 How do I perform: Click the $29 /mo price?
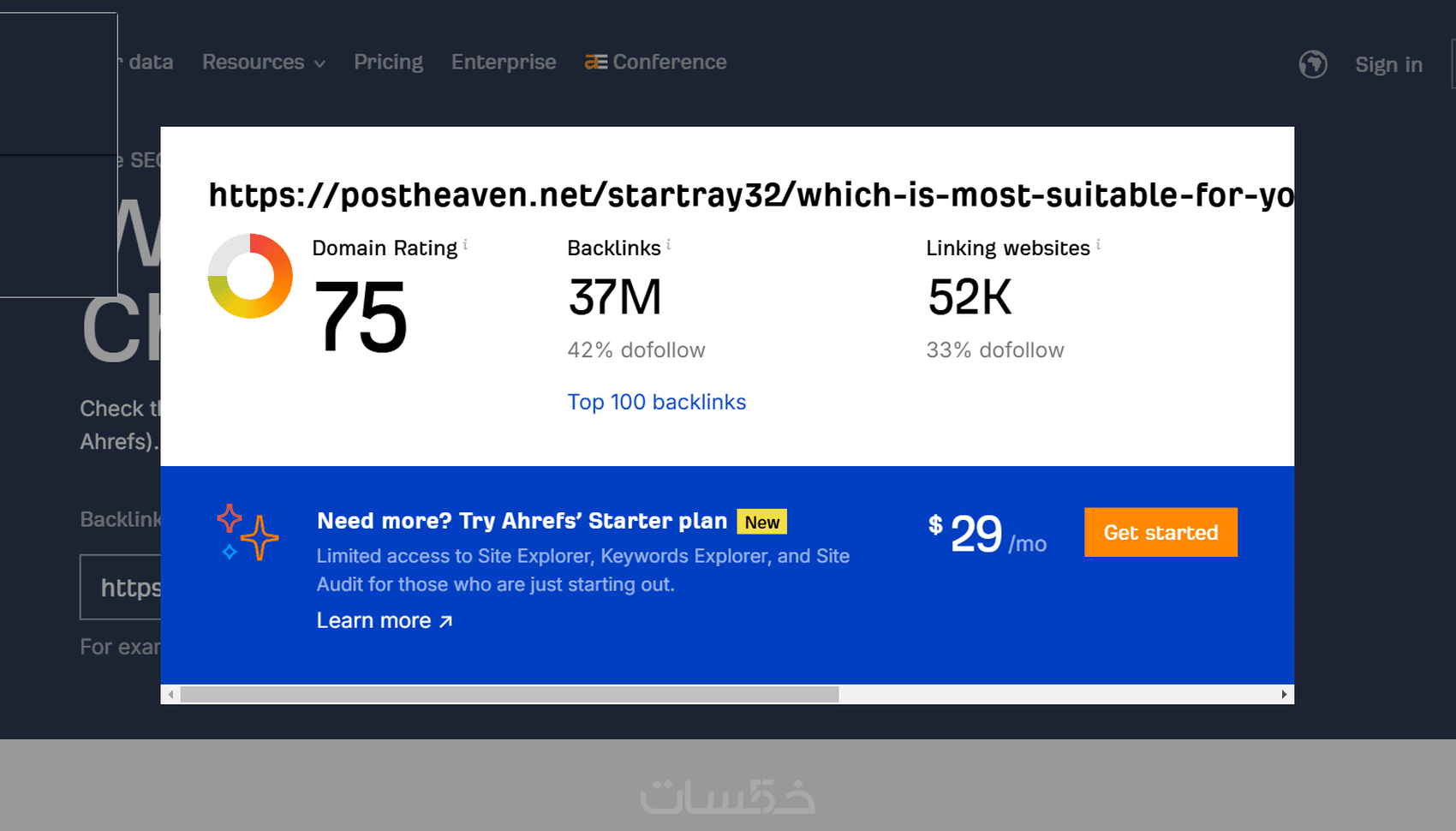(988, 534)
